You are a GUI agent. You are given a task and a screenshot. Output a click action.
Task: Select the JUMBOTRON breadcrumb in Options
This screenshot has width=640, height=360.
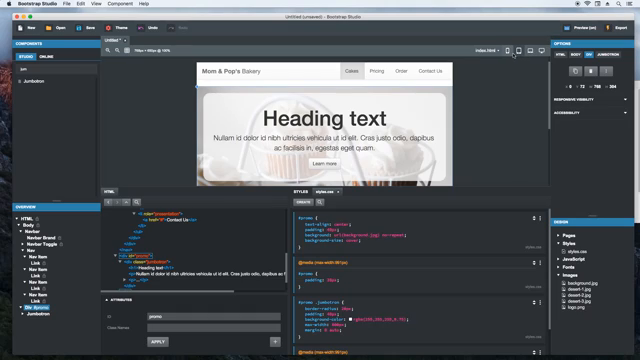[608, 54]
